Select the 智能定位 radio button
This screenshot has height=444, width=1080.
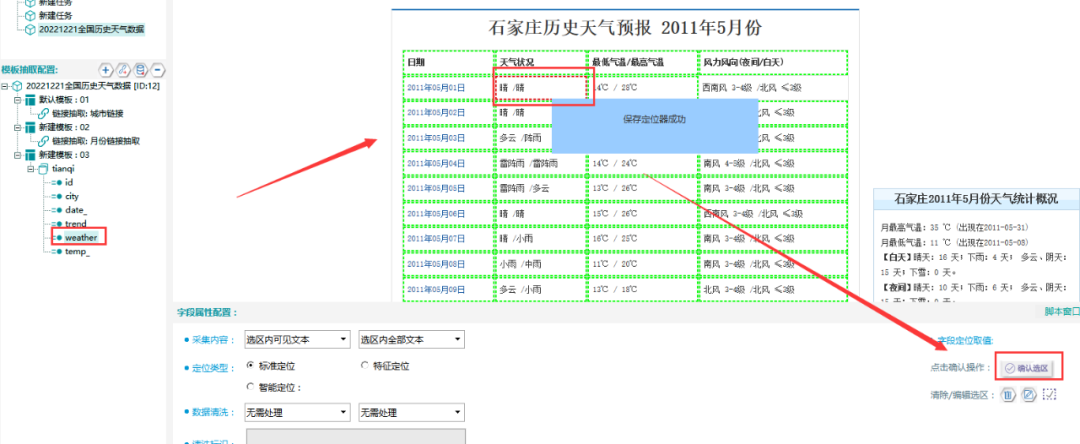[x=251, y=387]
